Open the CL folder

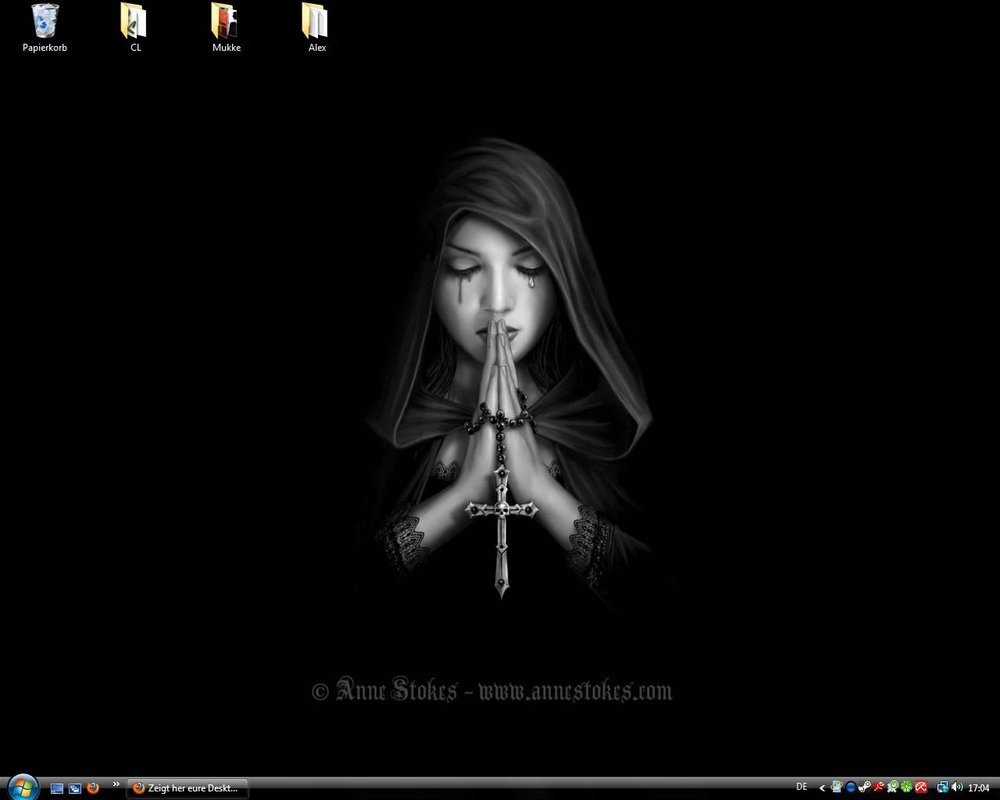pyautogui.click(x=135, y=21)
